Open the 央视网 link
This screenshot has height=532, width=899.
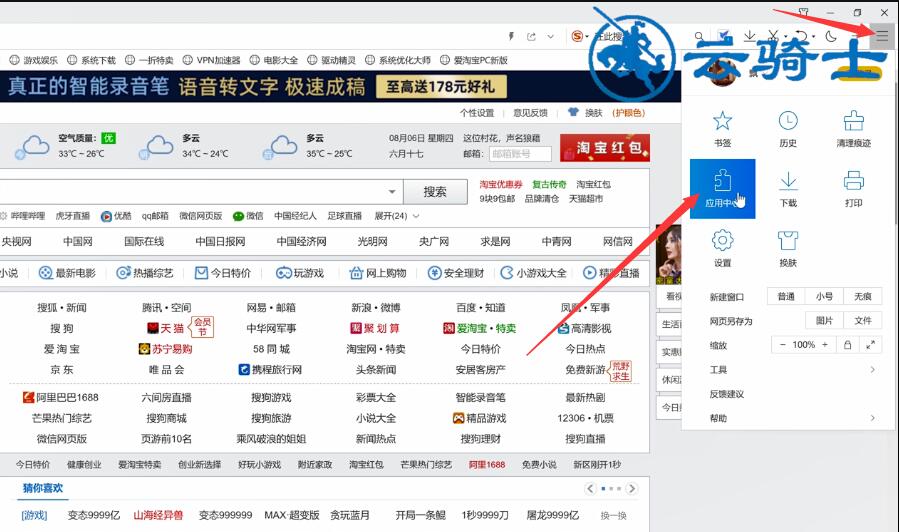point(16,241)
